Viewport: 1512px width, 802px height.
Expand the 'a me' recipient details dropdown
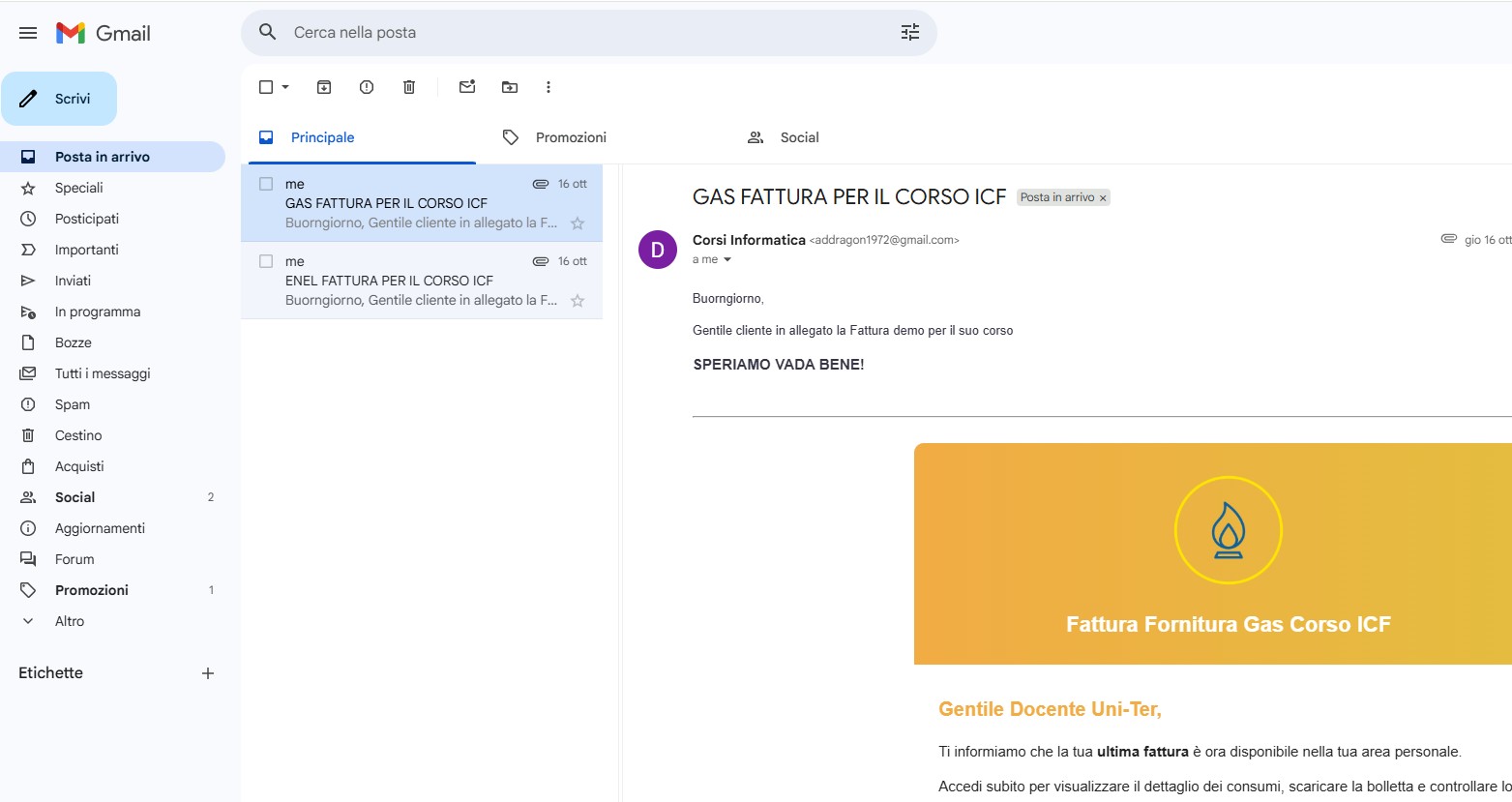727,259
